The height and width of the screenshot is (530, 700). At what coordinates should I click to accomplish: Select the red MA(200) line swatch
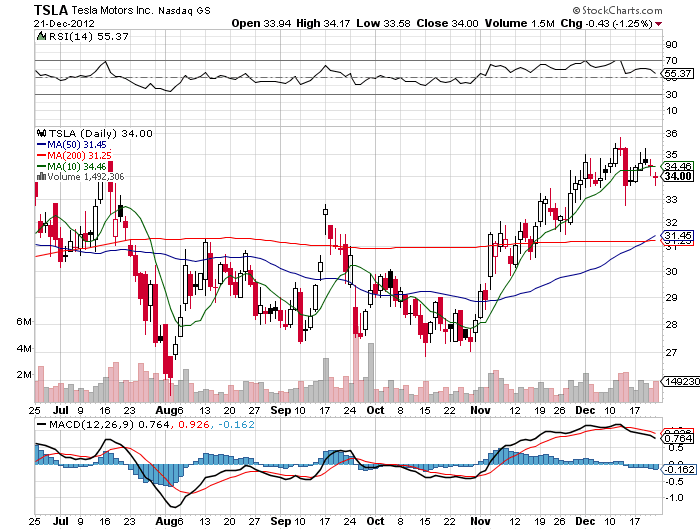tap(41, 155)
